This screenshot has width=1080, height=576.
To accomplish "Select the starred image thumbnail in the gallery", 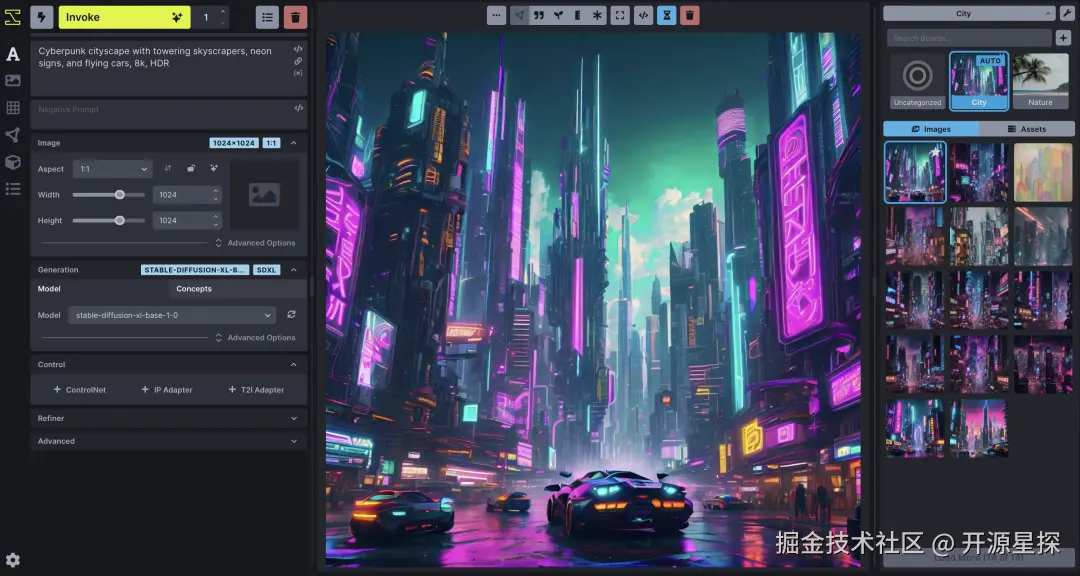I will click(x=914, y=172).
